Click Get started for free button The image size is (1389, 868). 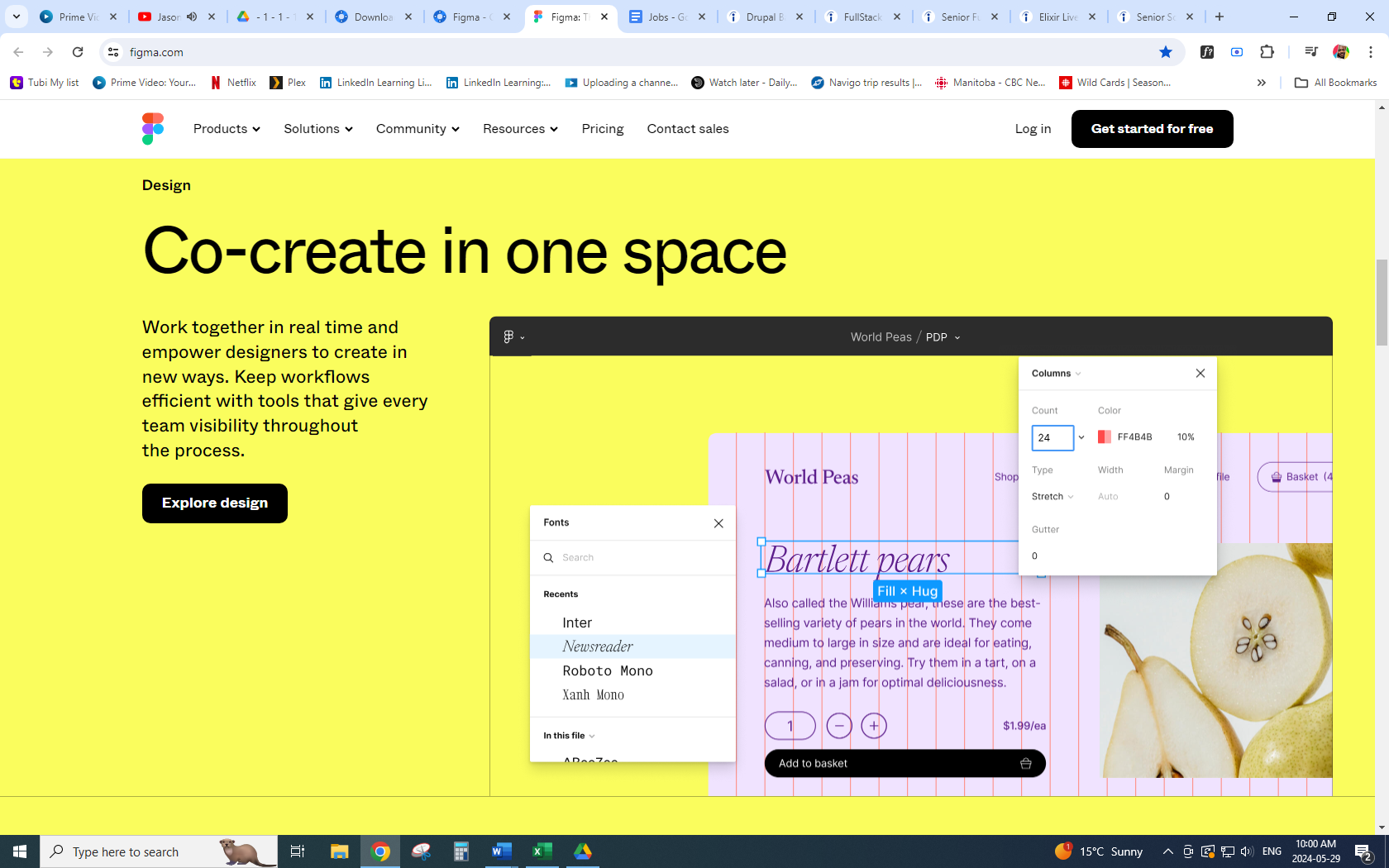tap(1152, 129)
